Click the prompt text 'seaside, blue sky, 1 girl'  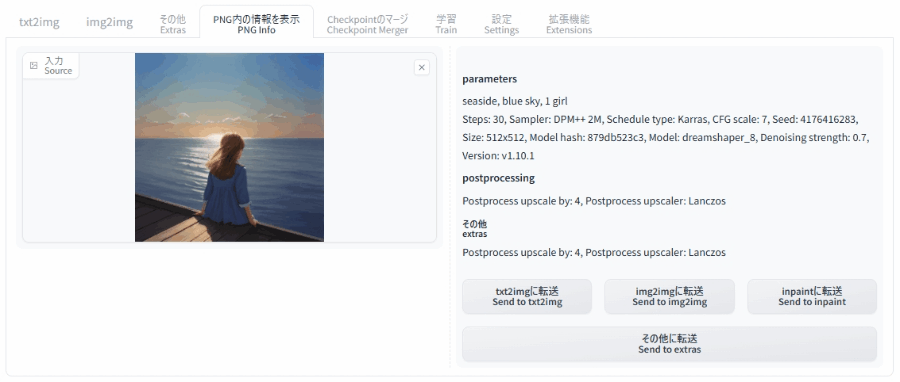(x=515, y=101)
